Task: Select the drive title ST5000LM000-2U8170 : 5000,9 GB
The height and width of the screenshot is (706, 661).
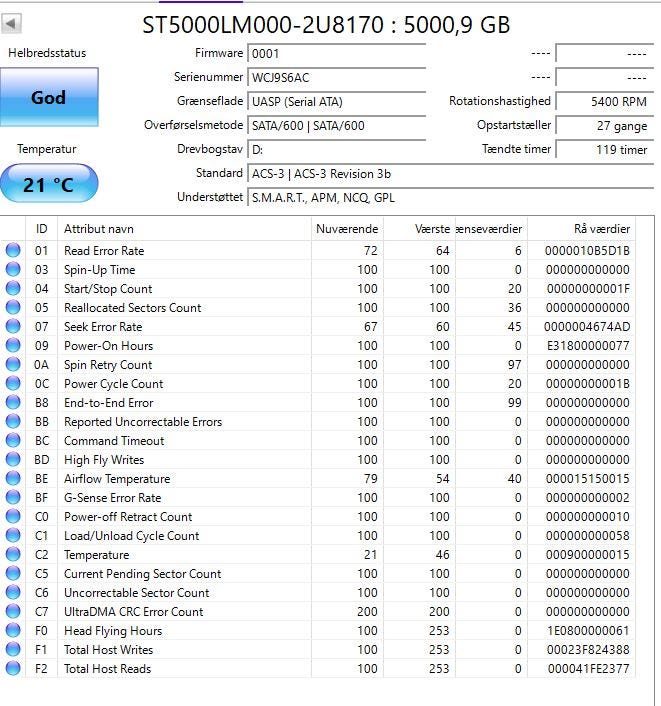Action: pyautogui.click(x=326, y=25)
